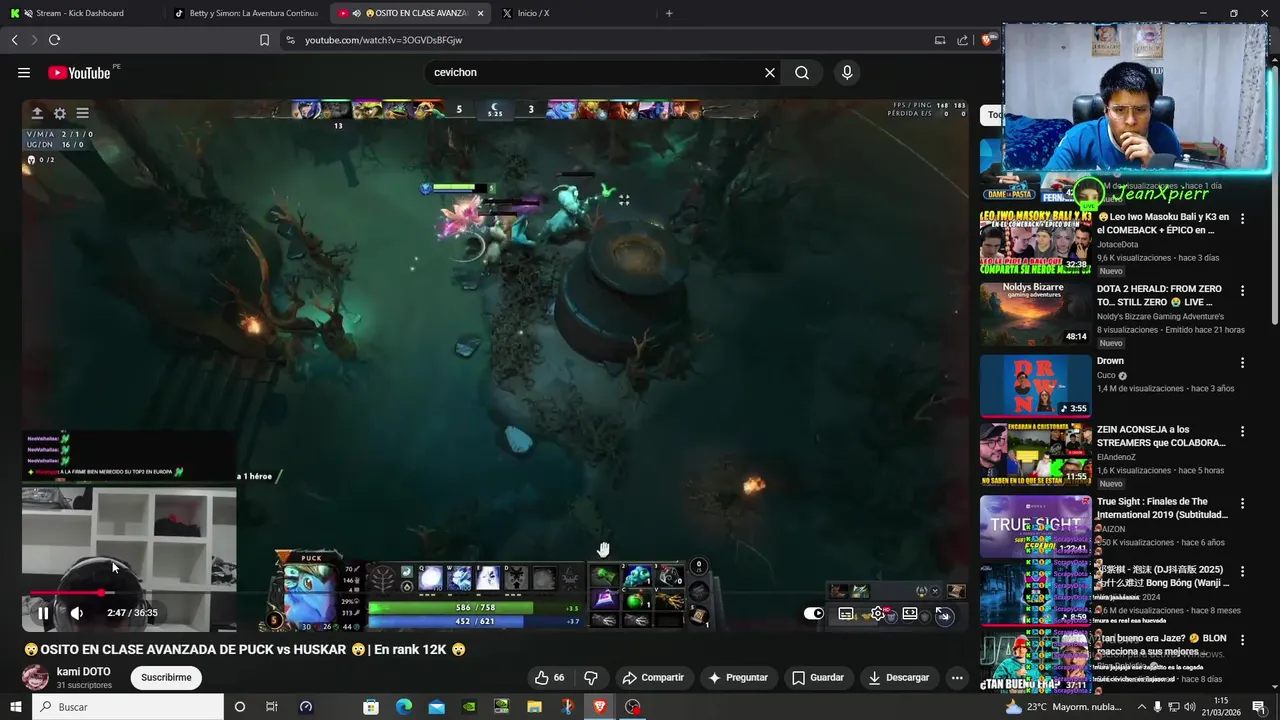Download the video using Descargar
Image resolution: width=1280 pixels, height=720 pixels.
[899, 677]
